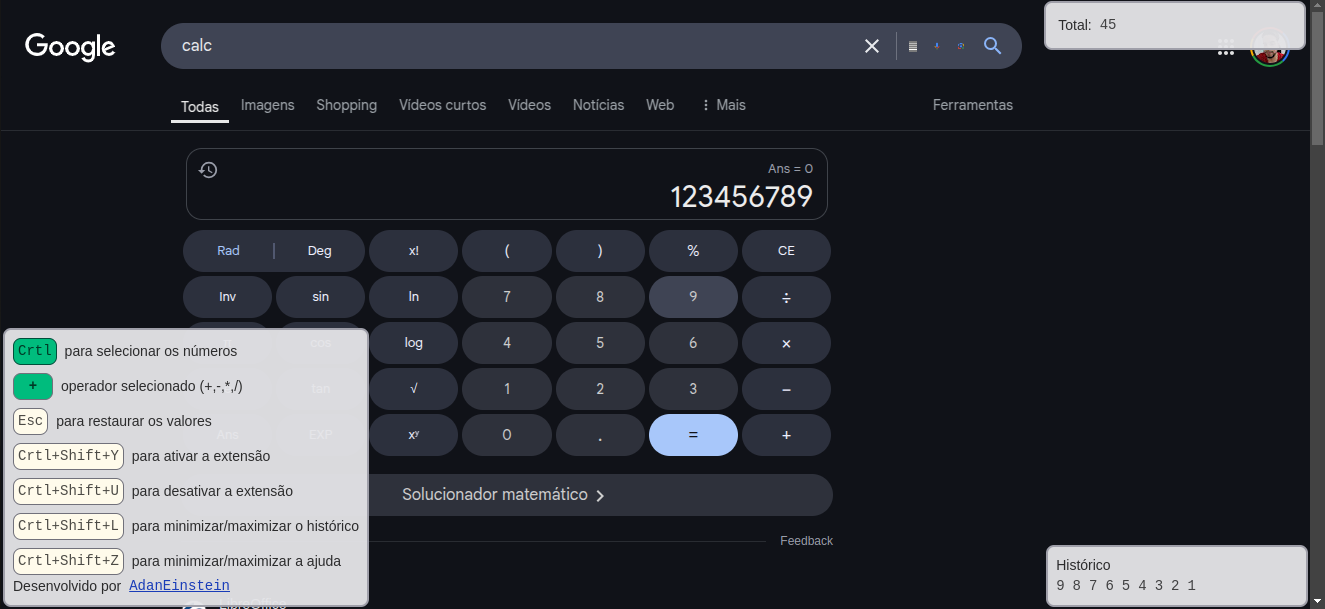Follow the AdanEinstein developer link
The image size is (1325, 609).
[x=179, y=586]
